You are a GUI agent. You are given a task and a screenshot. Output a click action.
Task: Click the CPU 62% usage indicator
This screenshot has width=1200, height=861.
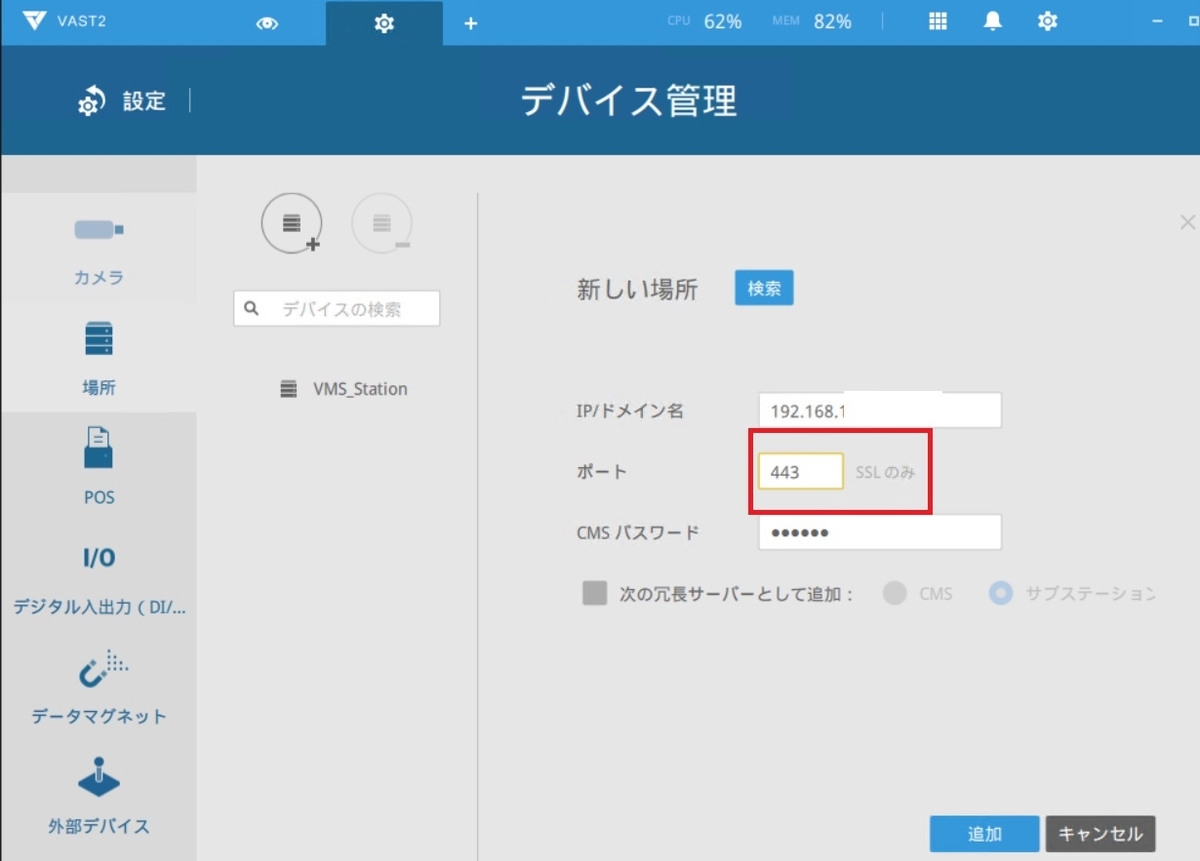tap(705, 21)
